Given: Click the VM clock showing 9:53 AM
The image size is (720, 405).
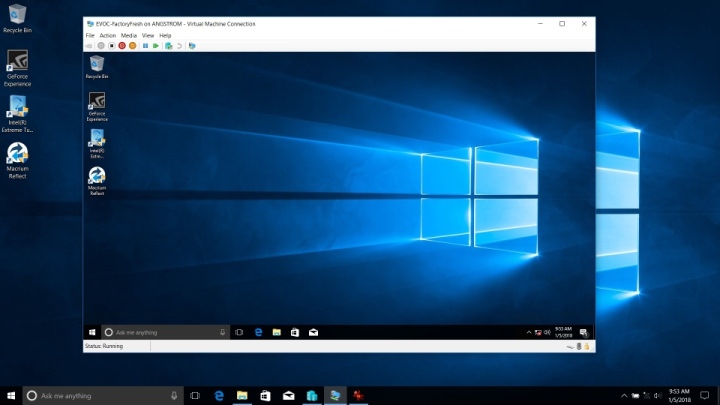Looking at the screenshot, I should tap(563, 332).
